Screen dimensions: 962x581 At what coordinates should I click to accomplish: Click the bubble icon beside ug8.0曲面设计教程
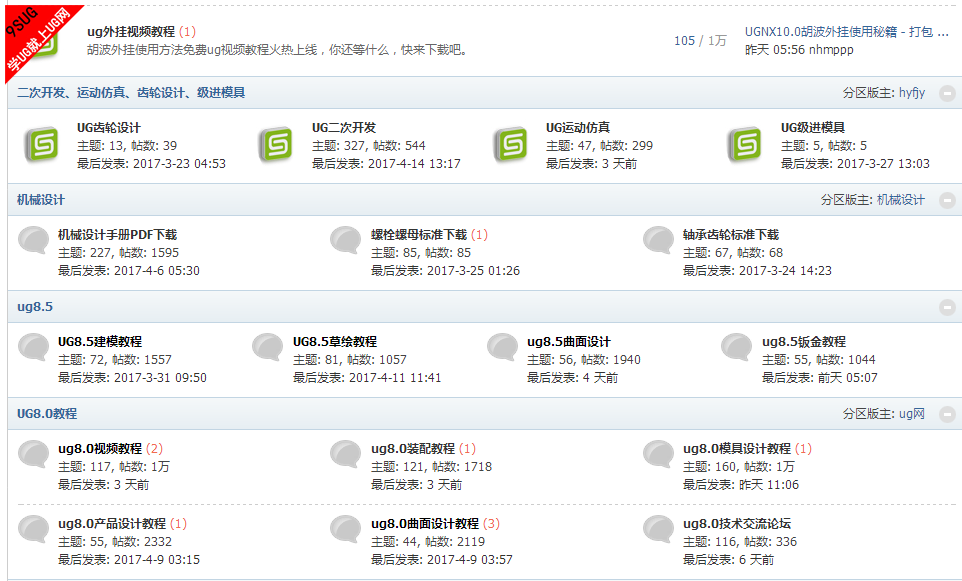tap(346, 529)
